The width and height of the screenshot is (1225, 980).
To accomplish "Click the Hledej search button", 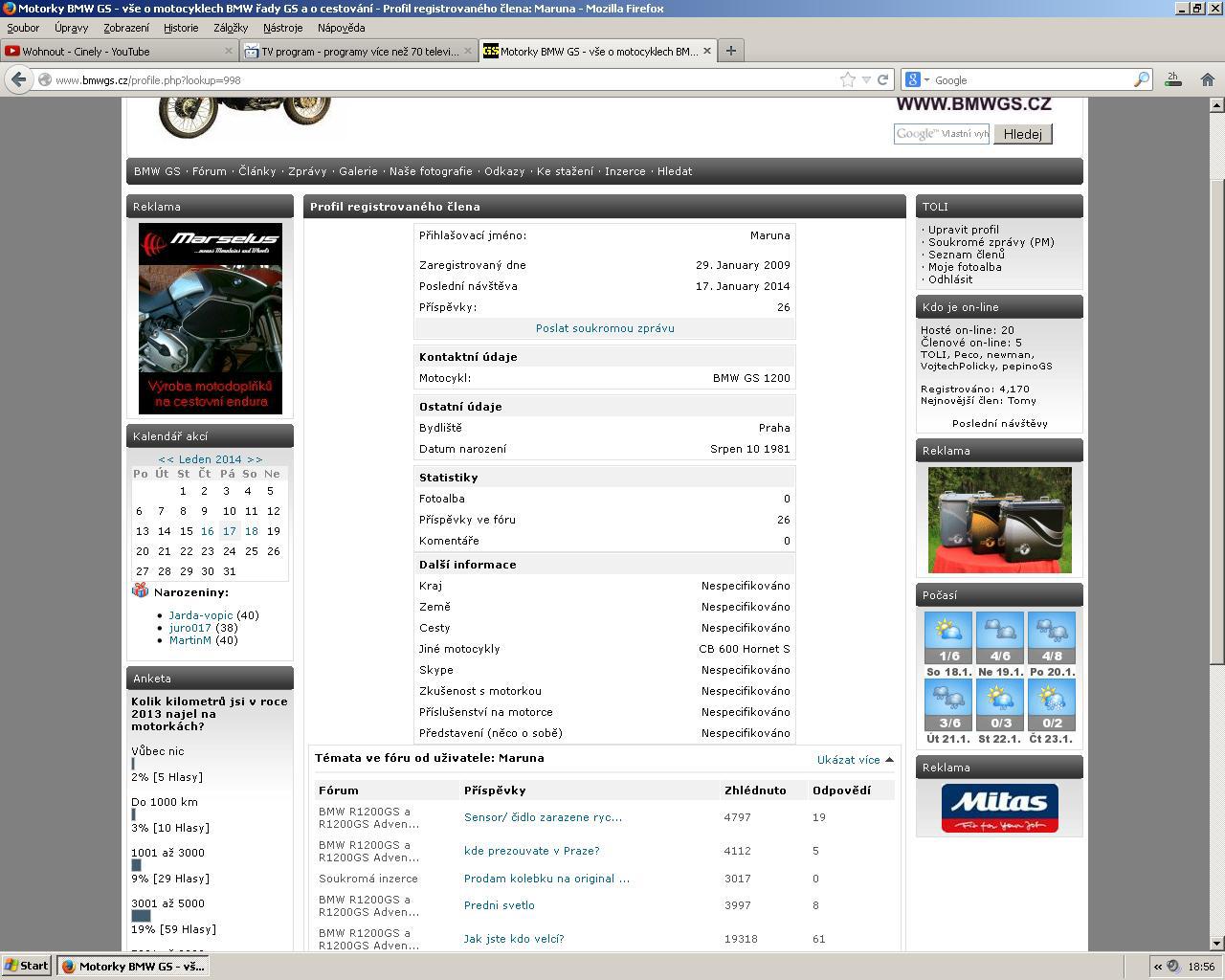I will [x=1023, y=134].
